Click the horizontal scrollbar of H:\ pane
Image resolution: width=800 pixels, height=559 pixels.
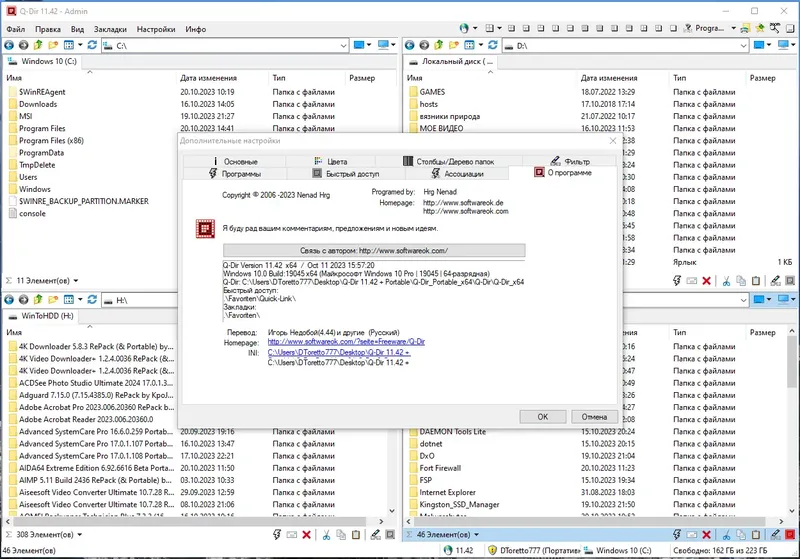click(194, 521)
